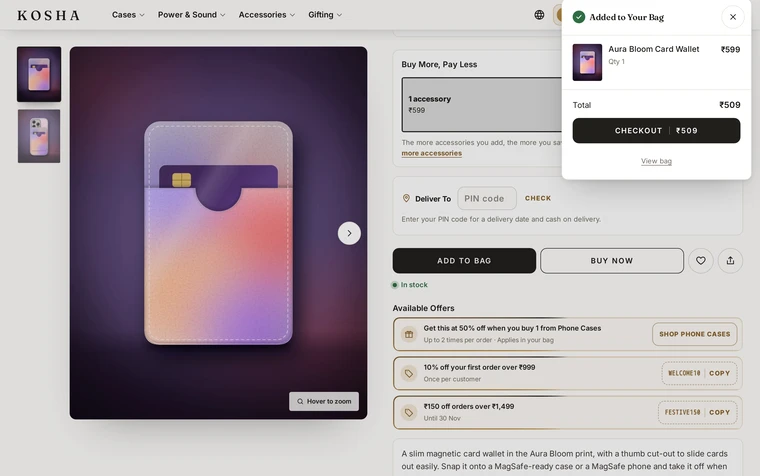Click '10% off your first order over ₹999'

click(x=479, y=367)
